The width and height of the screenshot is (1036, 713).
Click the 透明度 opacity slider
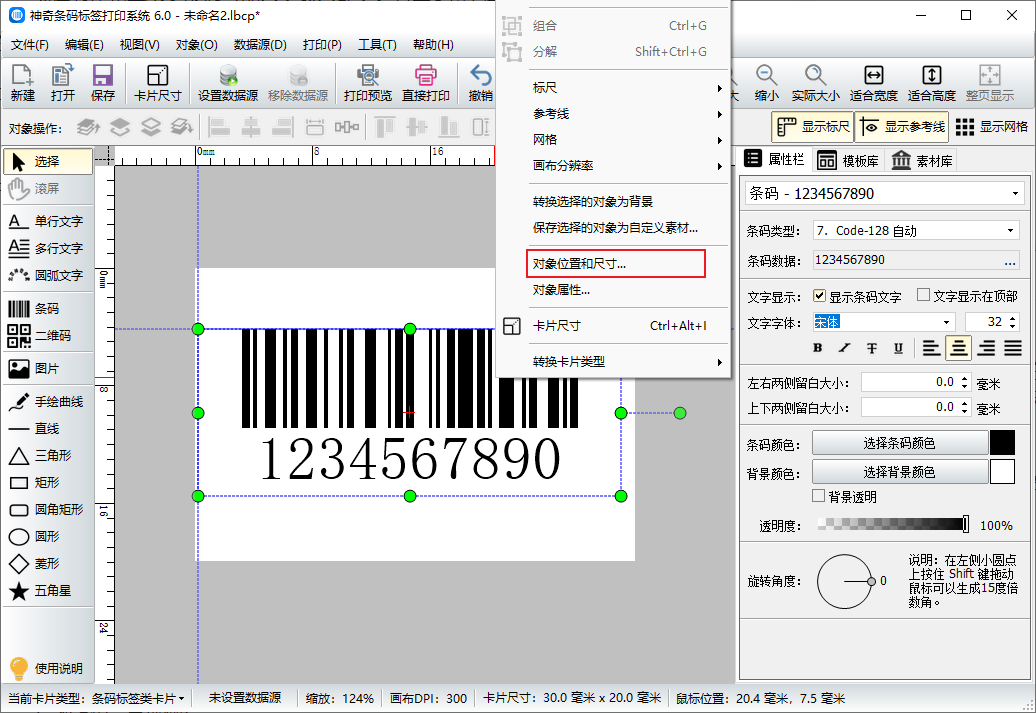pos(893,525)
